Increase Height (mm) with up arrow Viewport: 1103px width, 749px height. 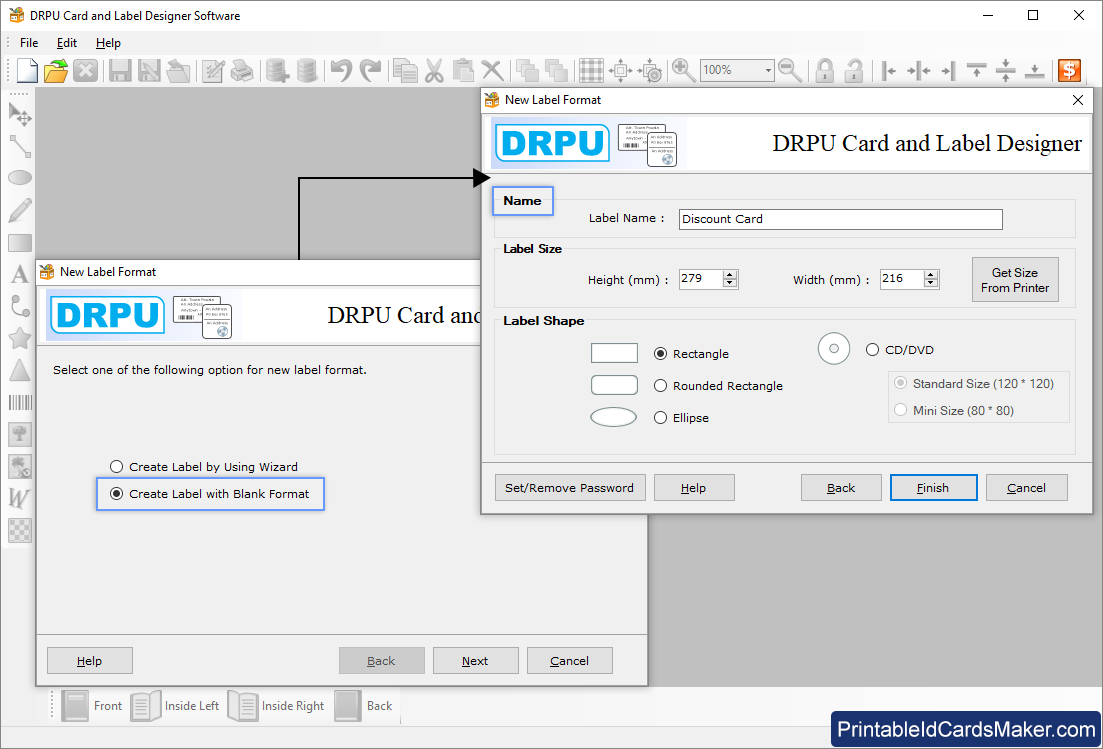pos(730,275)
